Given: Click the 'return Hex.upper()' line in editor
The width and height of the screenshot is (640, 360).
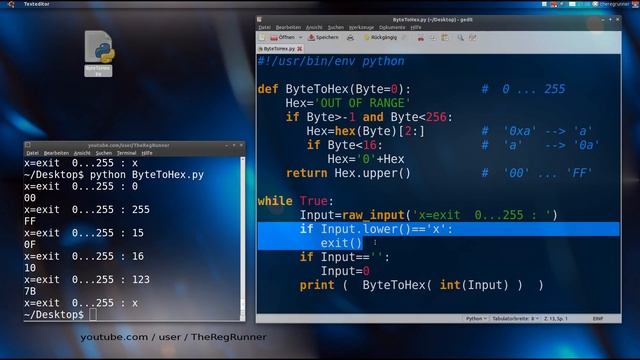Looking at the screenshot, I should (348, 173).
